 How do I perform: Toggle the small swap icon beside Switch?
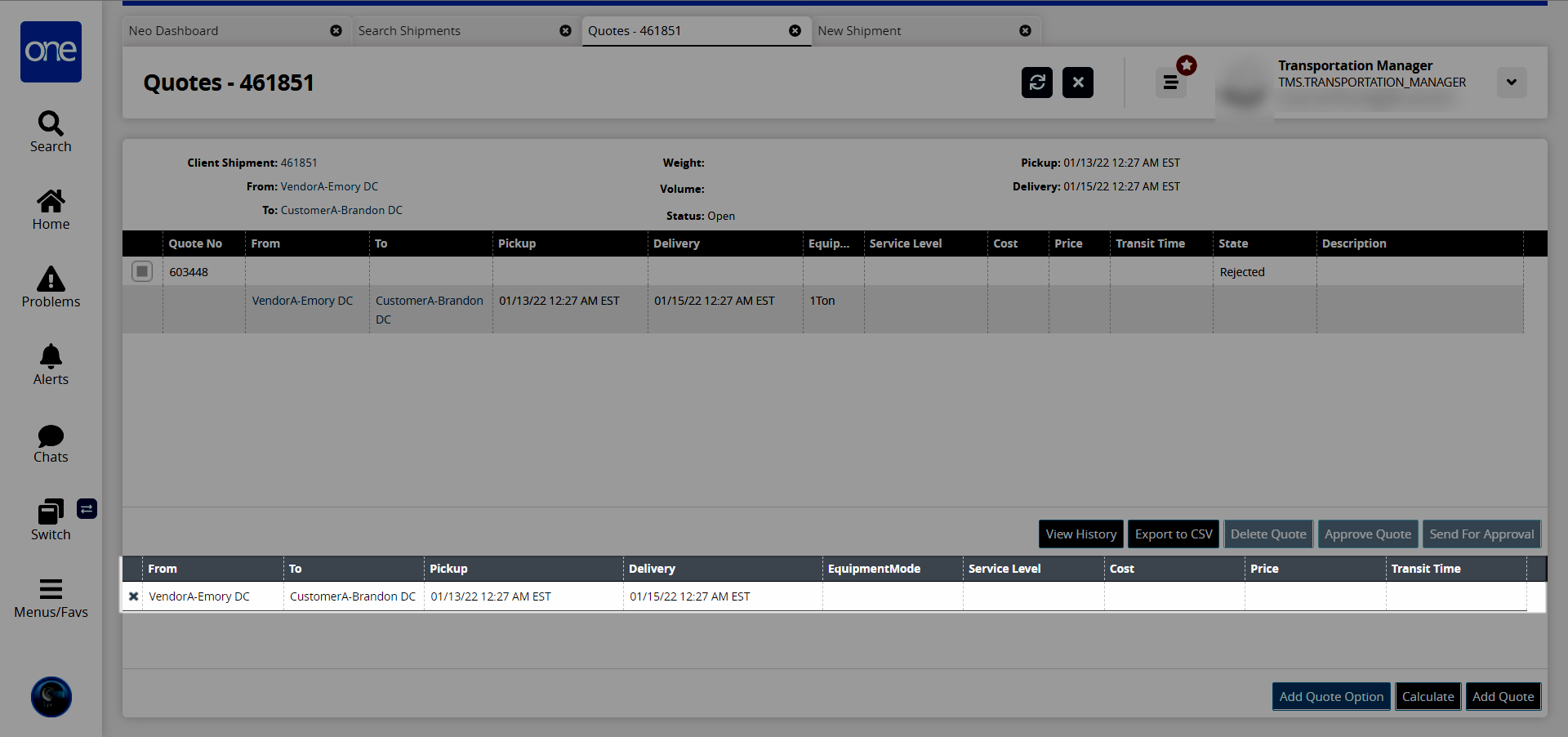(87, 509)
